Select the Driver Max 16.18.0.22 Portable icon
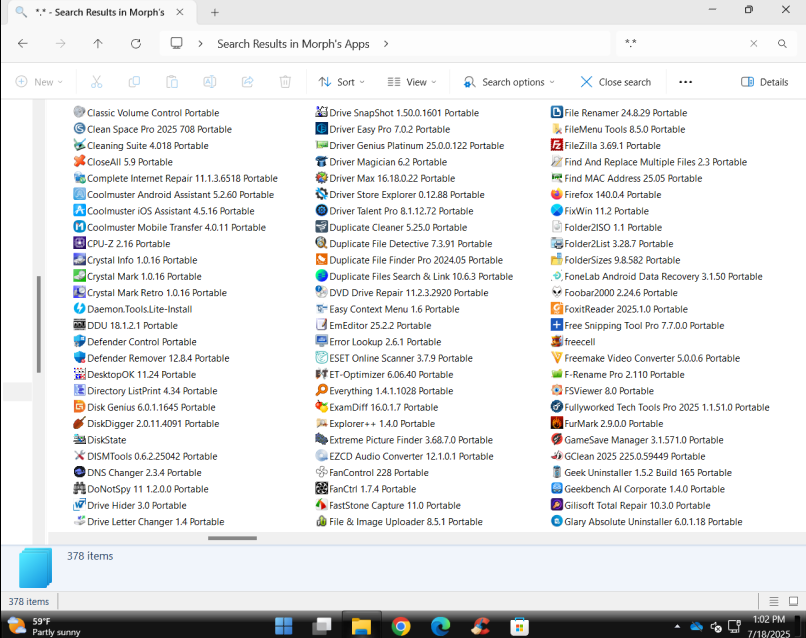 (x=321, y=178)
